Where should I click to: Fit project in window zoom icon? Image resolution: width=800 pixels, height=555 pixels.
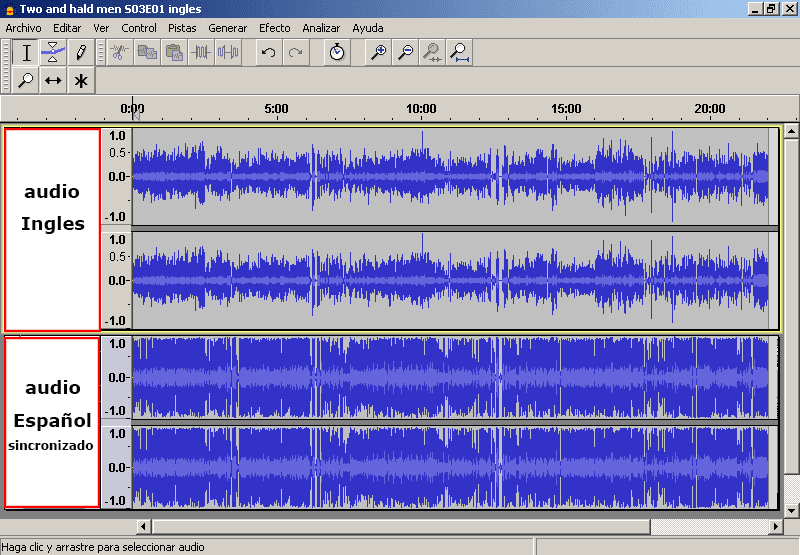tap(459, 53)
